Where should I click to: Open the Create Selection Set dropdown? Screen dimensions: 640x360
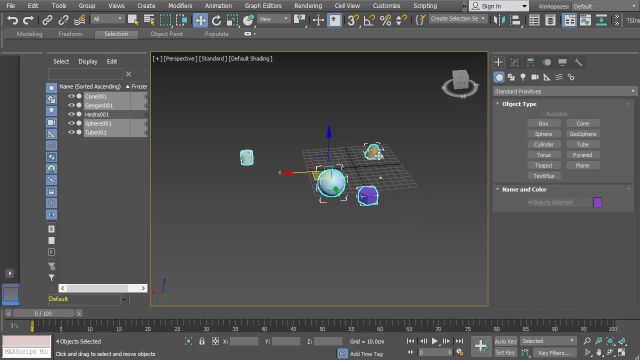coord(457,19)
